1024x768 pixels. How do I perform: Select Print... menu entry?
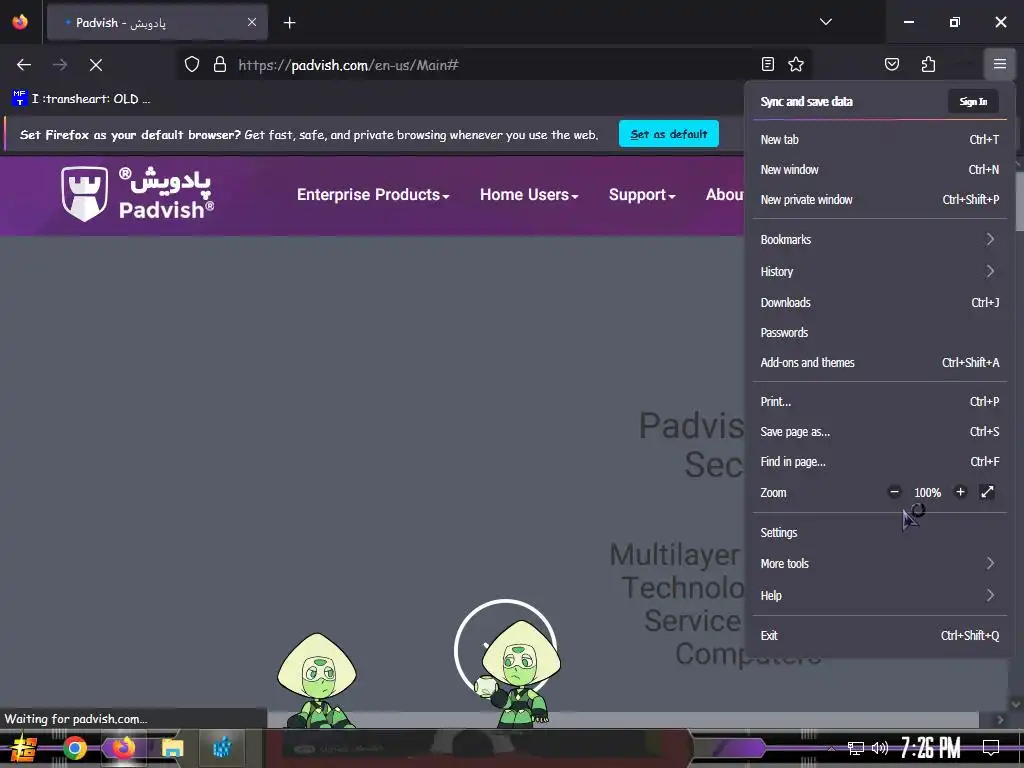click(x=879, y=402)
